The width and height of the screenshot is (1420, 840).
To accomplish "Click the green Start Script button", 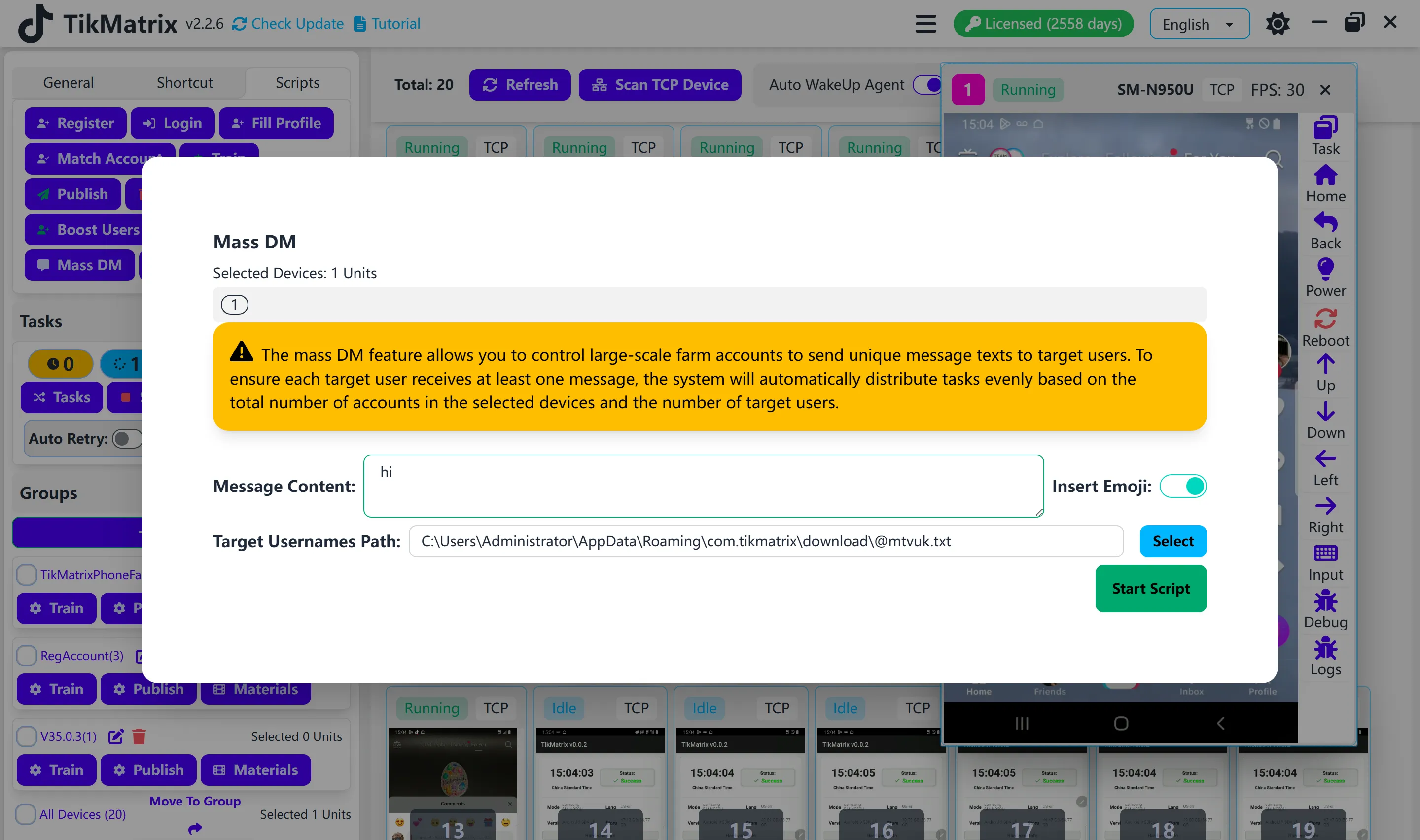I will pyautogui.click(x=1151, y=589).
